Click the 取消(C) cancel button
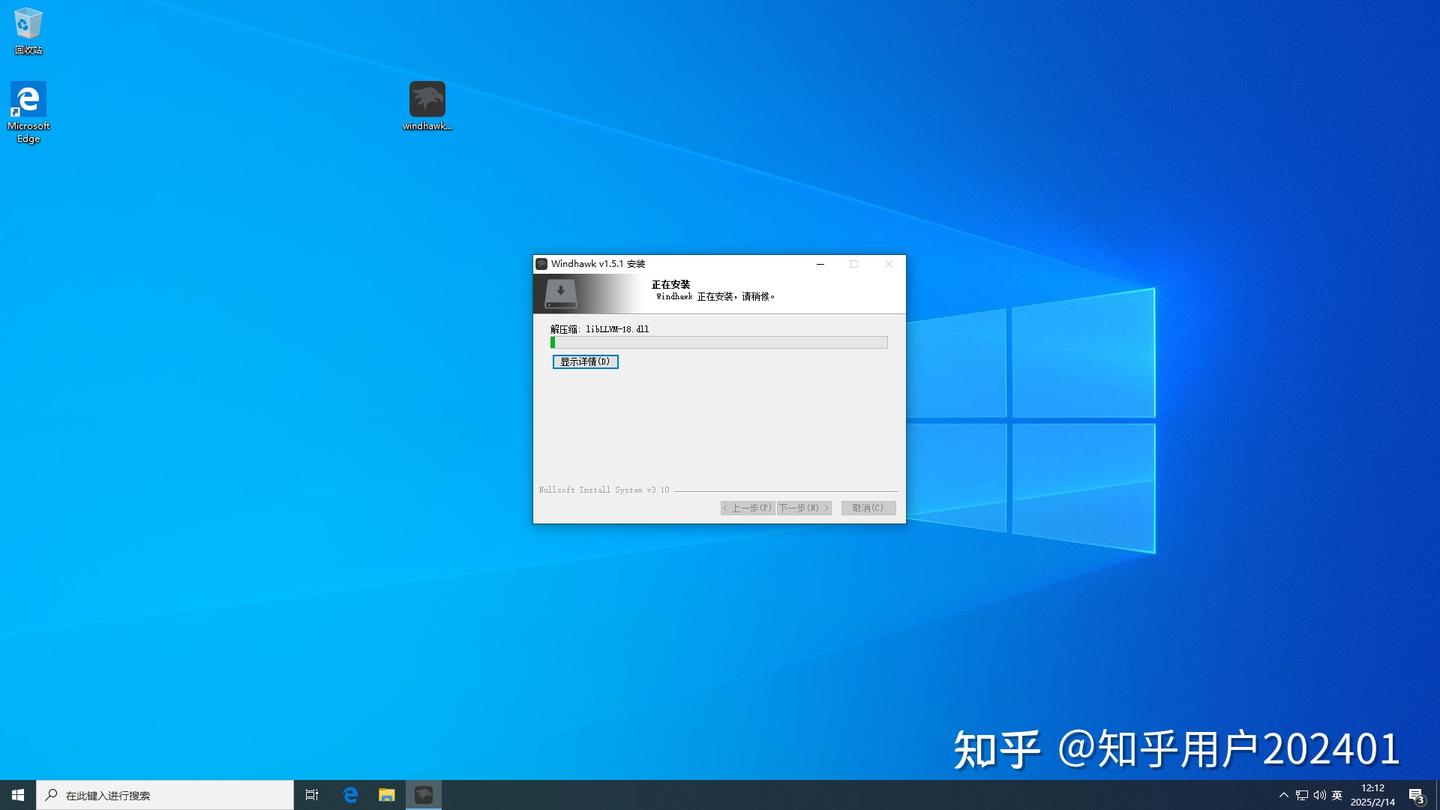This screenshot has height=810, width=1440. (867, 507)
